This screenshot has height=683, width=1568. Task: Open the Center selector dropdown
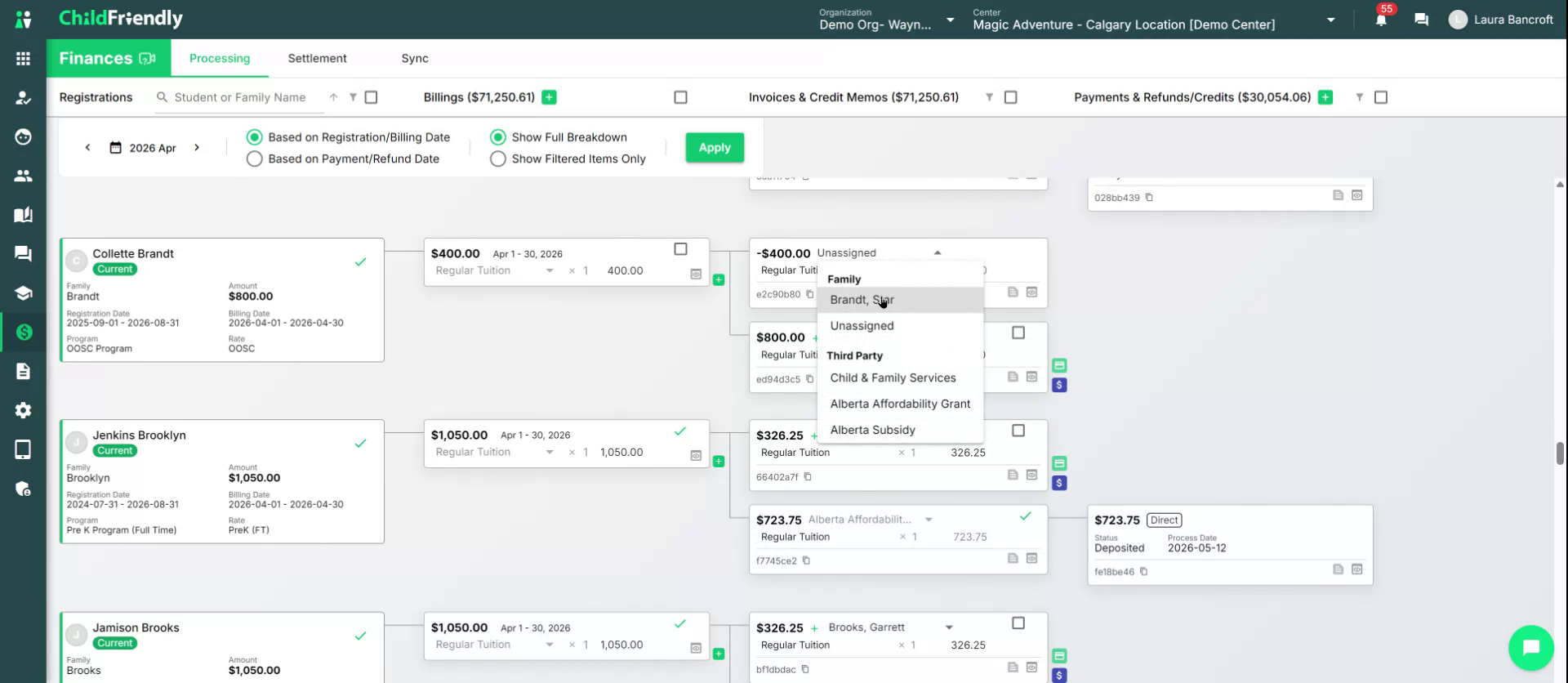[1155, 20]
